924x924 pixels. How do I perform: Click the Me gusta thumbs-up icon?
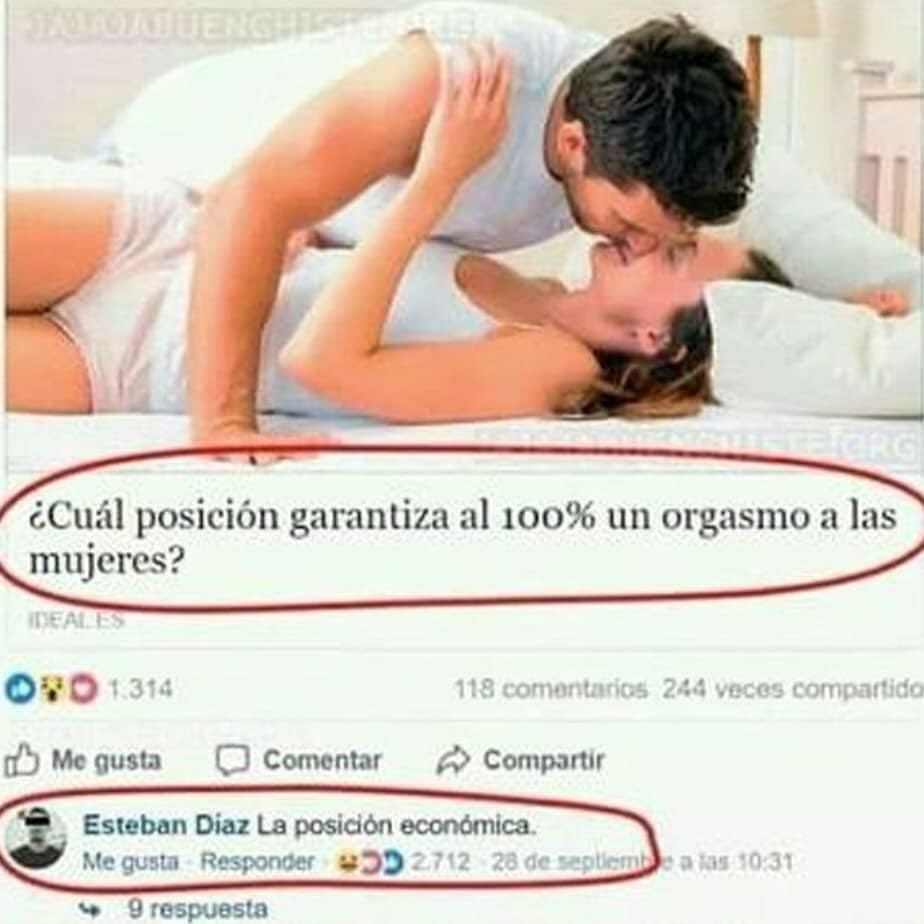coord(21,760)
